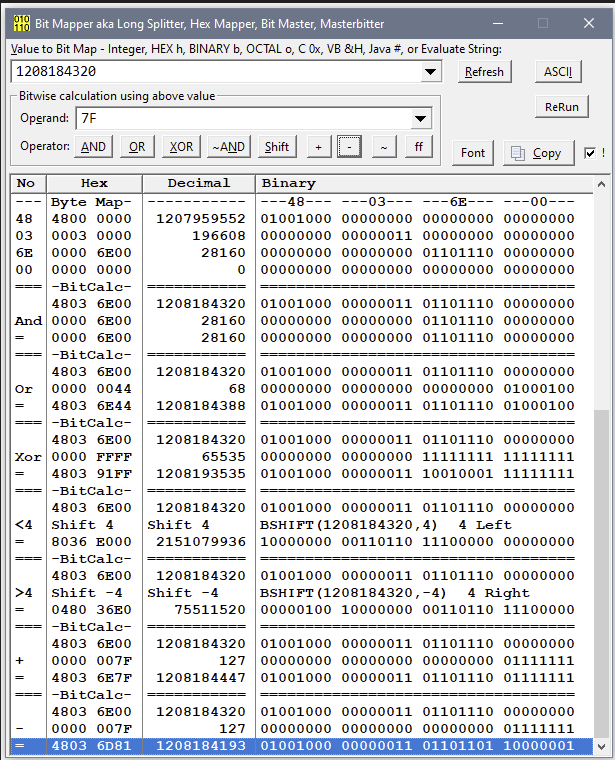Open the Value to Bit Map dropdown

[431, 71]
